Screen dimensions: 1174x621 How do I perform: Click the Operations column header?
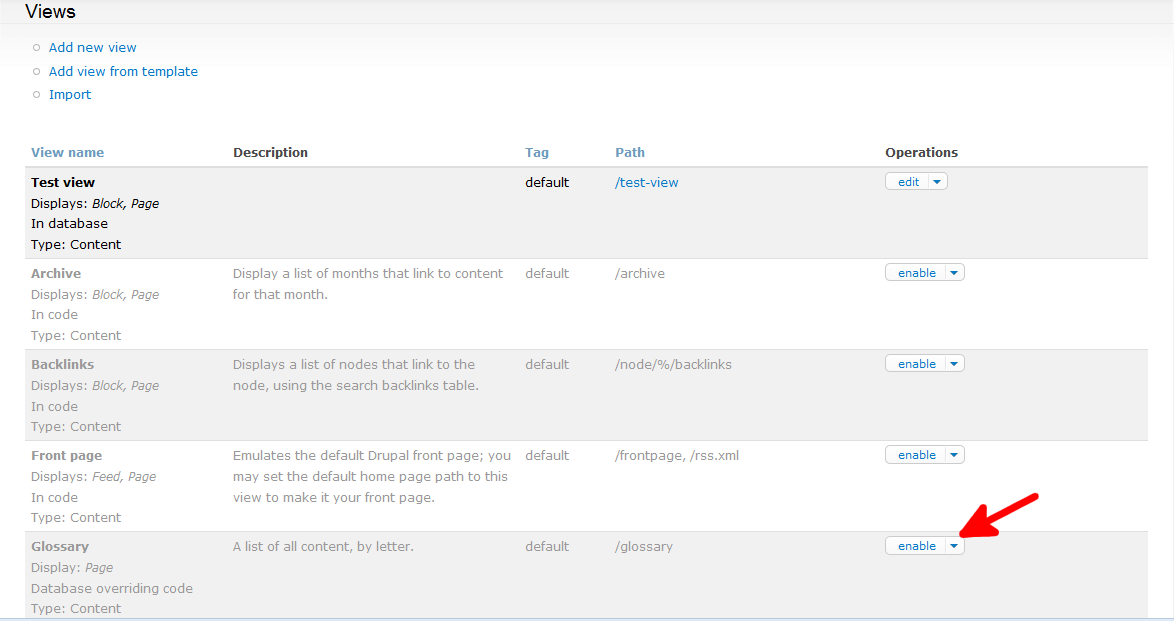tap(921, 152)
